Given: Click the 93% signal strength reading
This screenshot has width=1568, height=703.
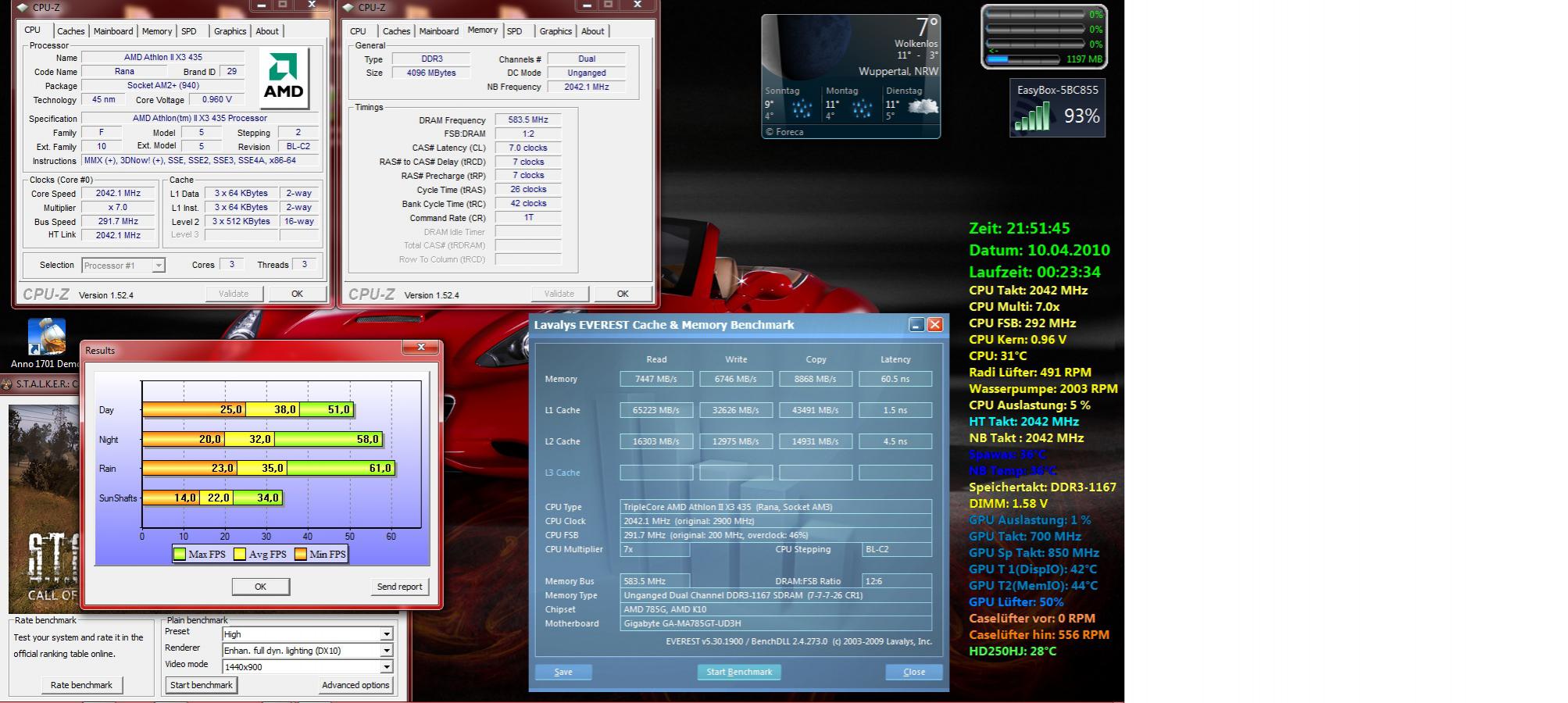Looking at the screenshot, I should 1082,116.
